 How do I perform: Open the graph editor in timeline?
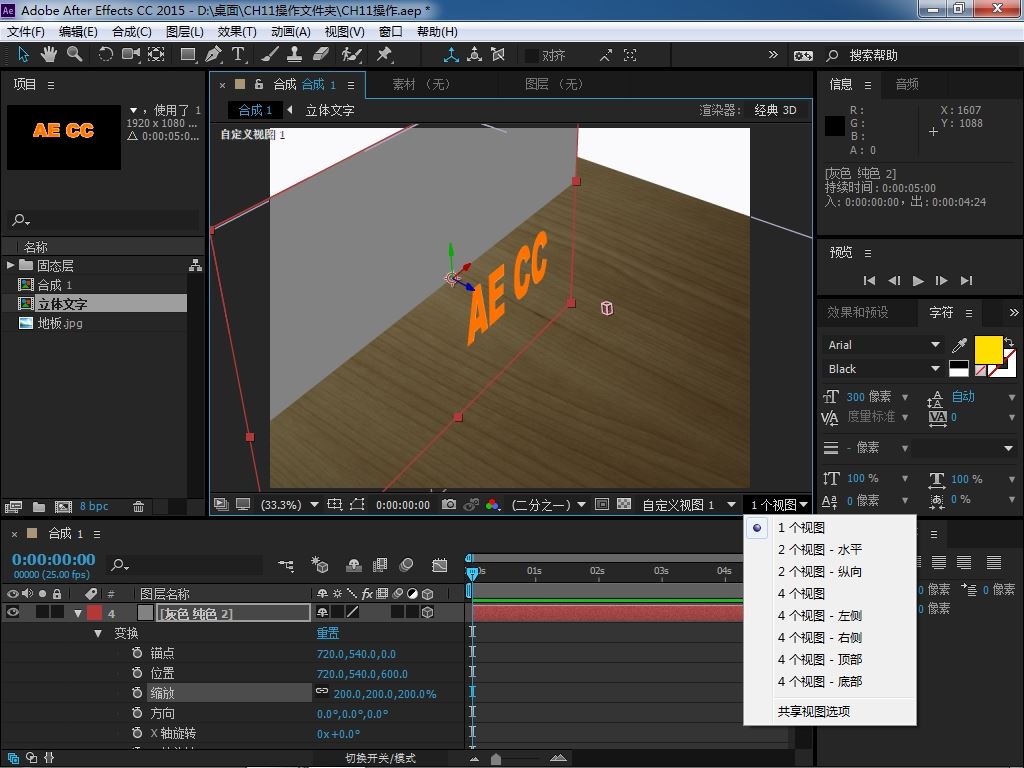point(440,566)
